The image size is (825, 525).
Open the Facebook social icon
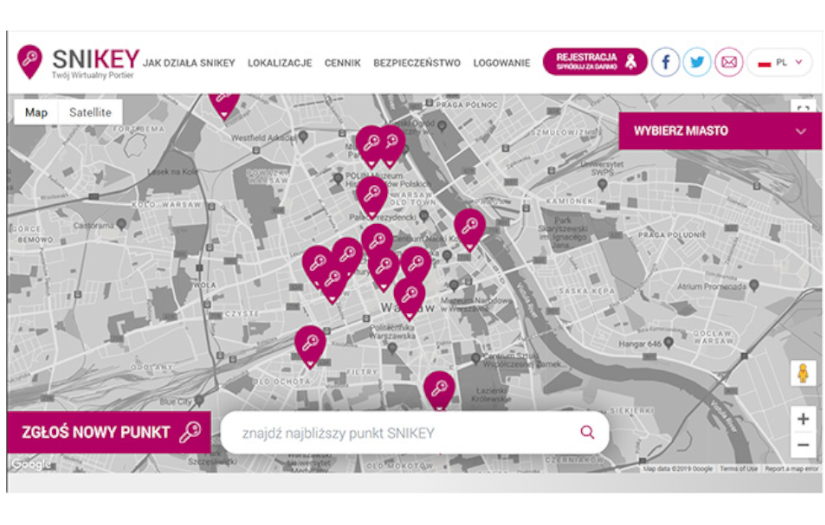click(666, 62)
